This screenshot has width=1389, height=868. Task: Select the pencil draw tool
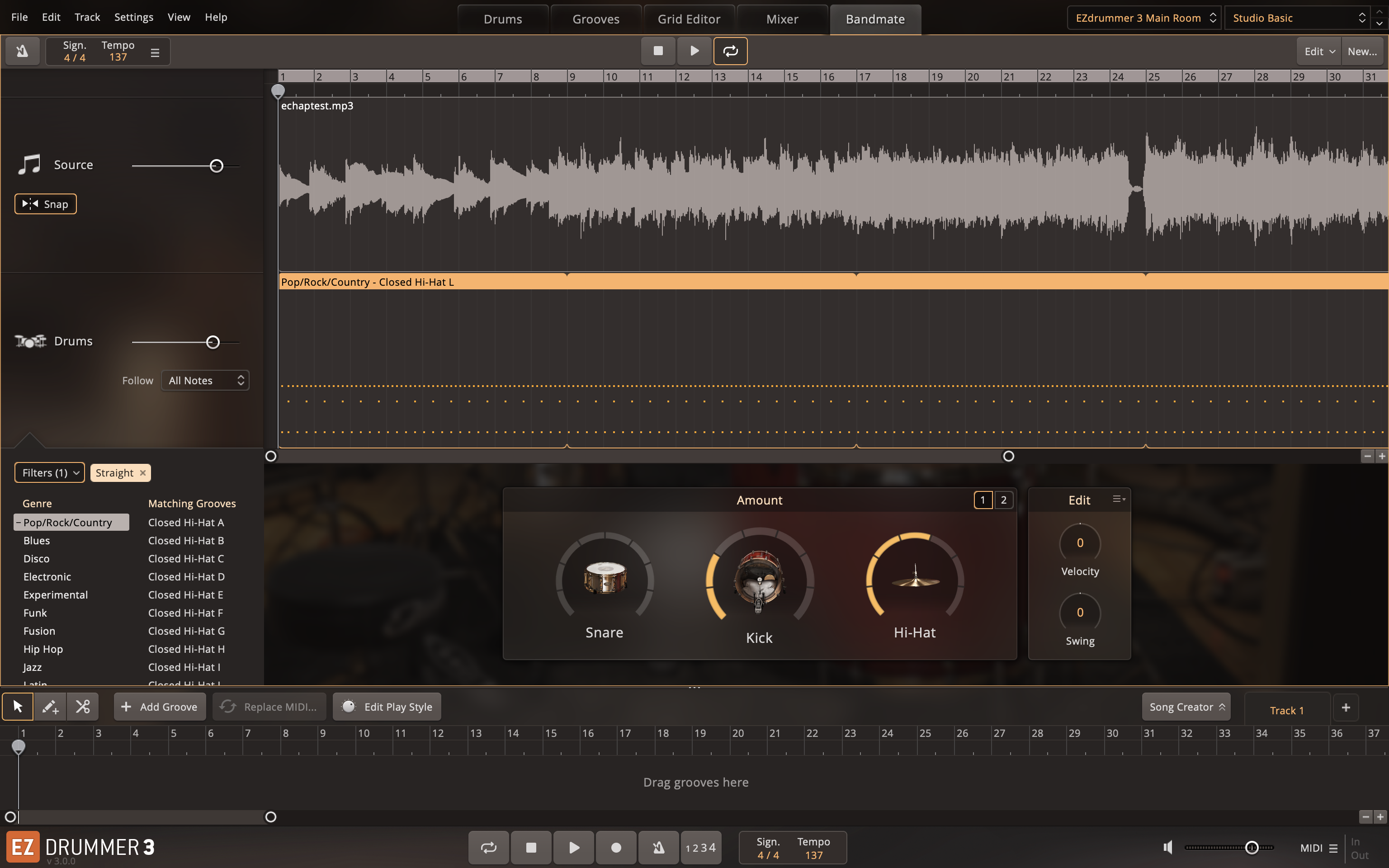point(50,707)
